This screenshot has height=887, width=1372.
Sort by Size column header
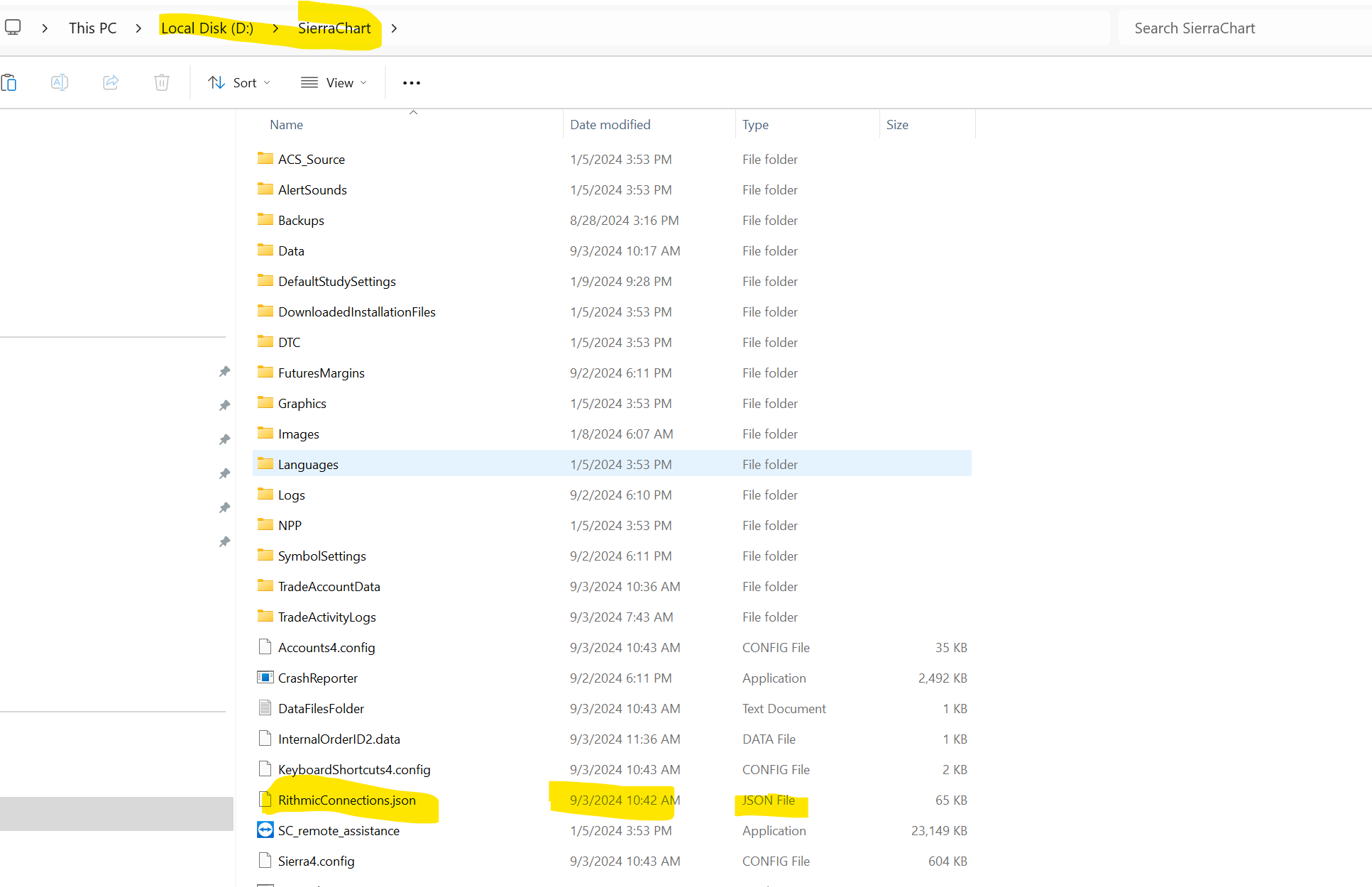(x=897, y=125)
